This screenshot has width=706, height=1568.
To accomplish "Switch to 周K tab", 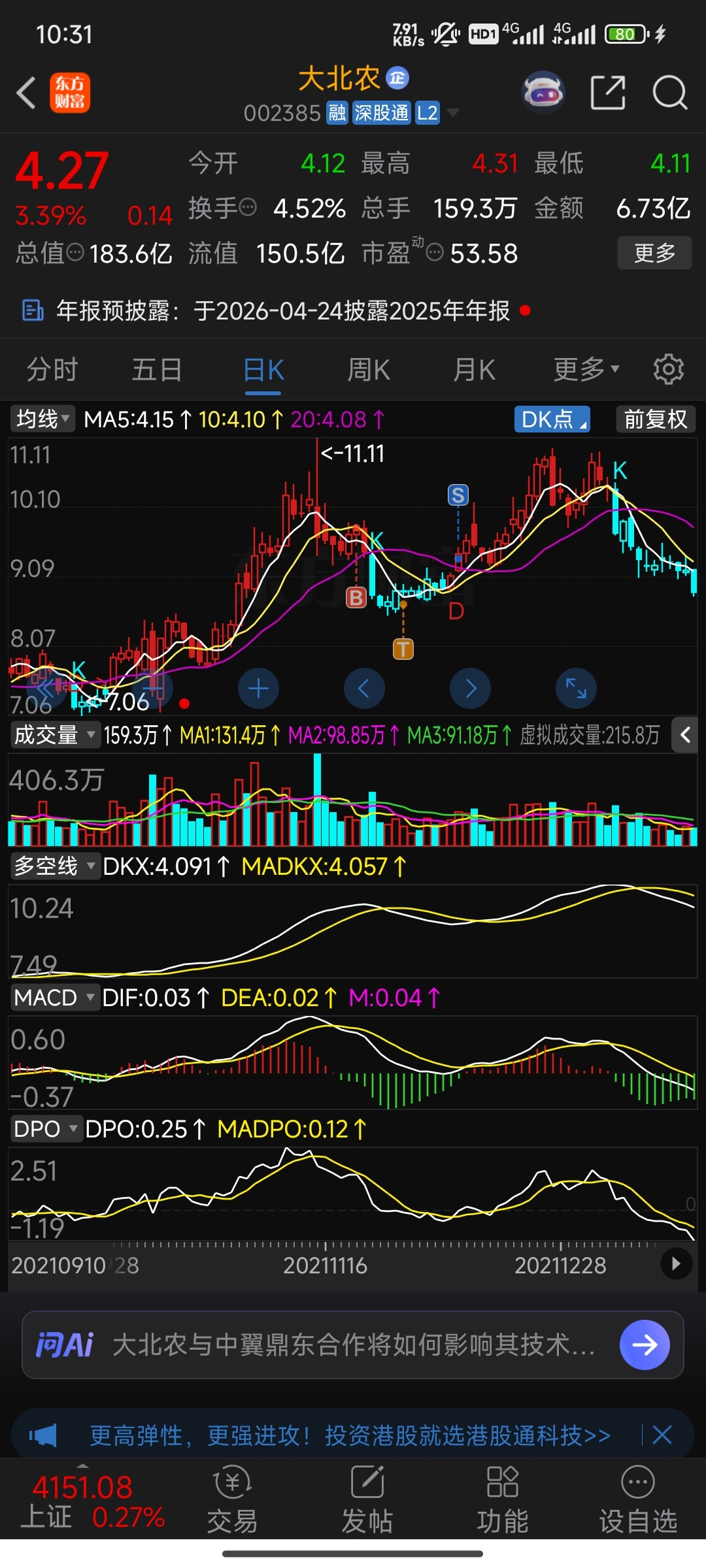I will pos(369,370).
